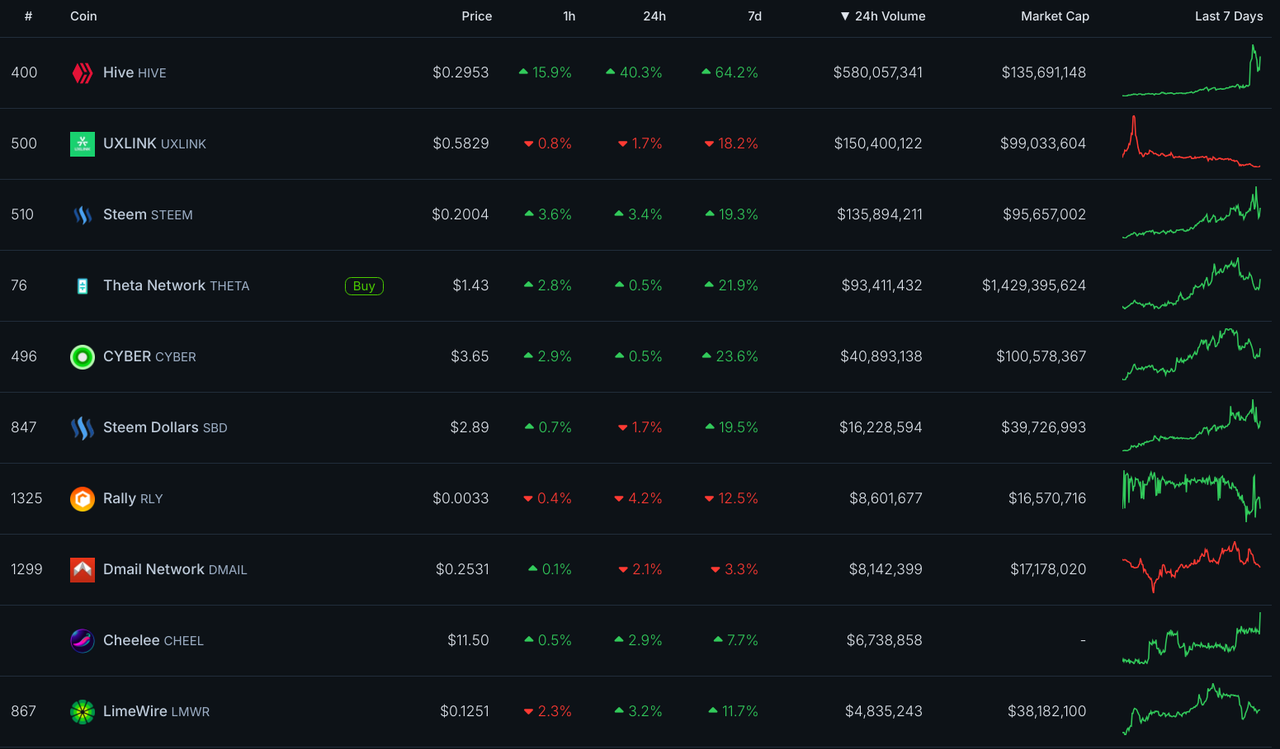Click the LimeWire logo icon
The image size is (1280, 749).
[82, 712]
